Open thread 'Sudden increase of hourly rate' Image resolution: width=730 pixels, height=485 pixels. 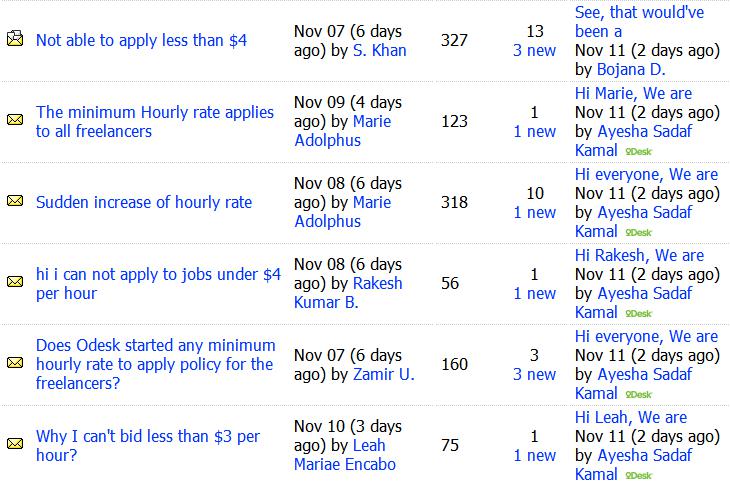(x=144, y=202)
